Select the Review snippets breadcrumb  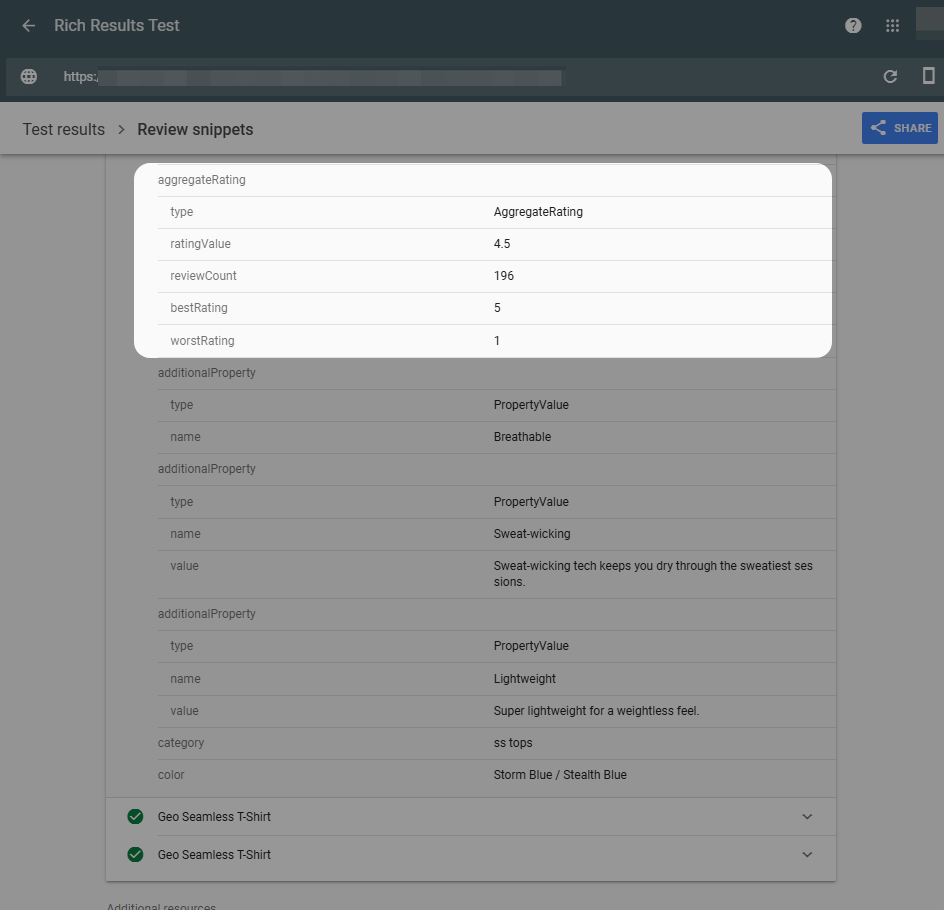click(x=195, y=130)
